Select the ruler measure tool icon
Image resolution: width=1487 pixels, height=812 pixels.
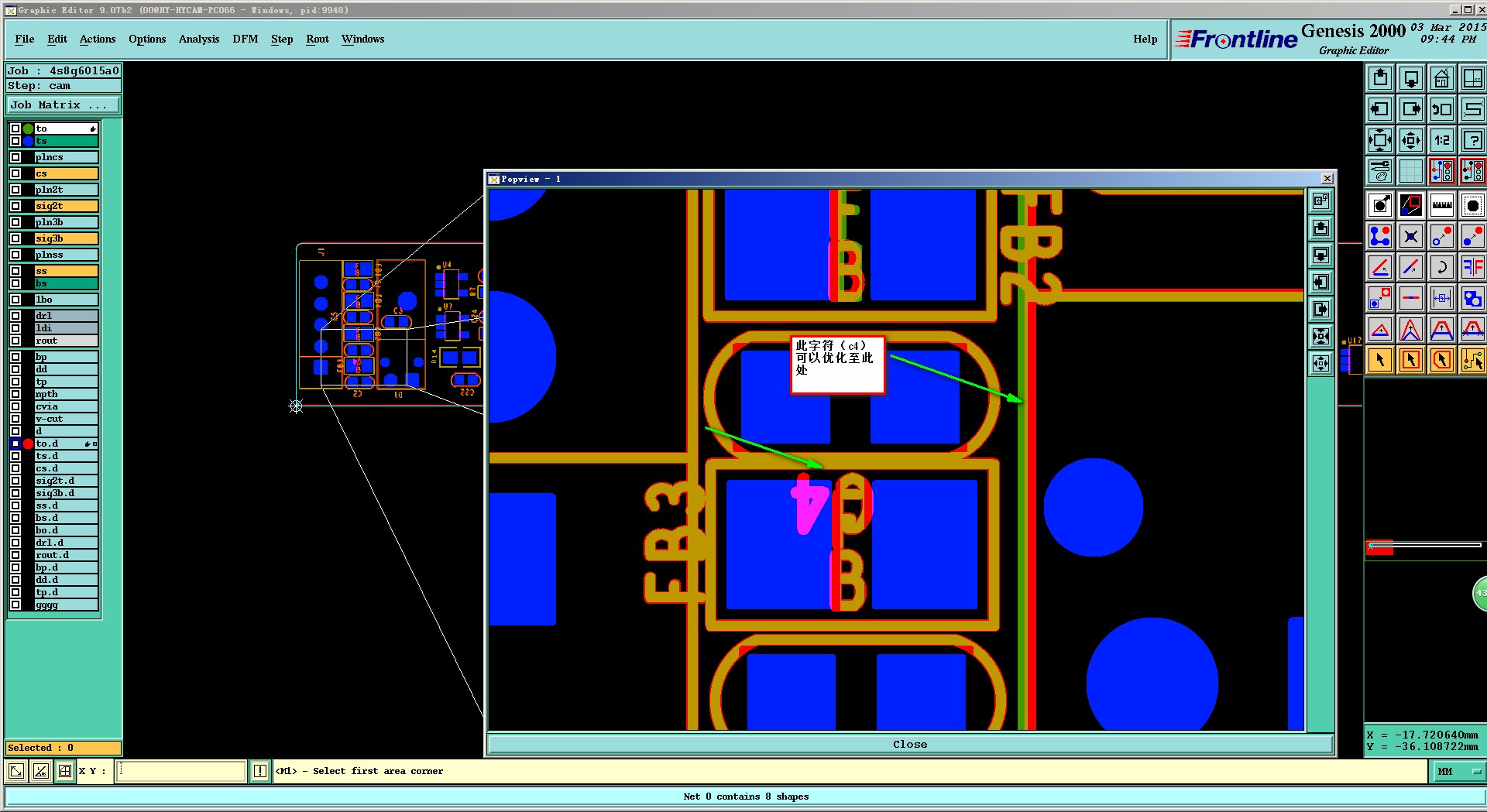point(1441,205)
